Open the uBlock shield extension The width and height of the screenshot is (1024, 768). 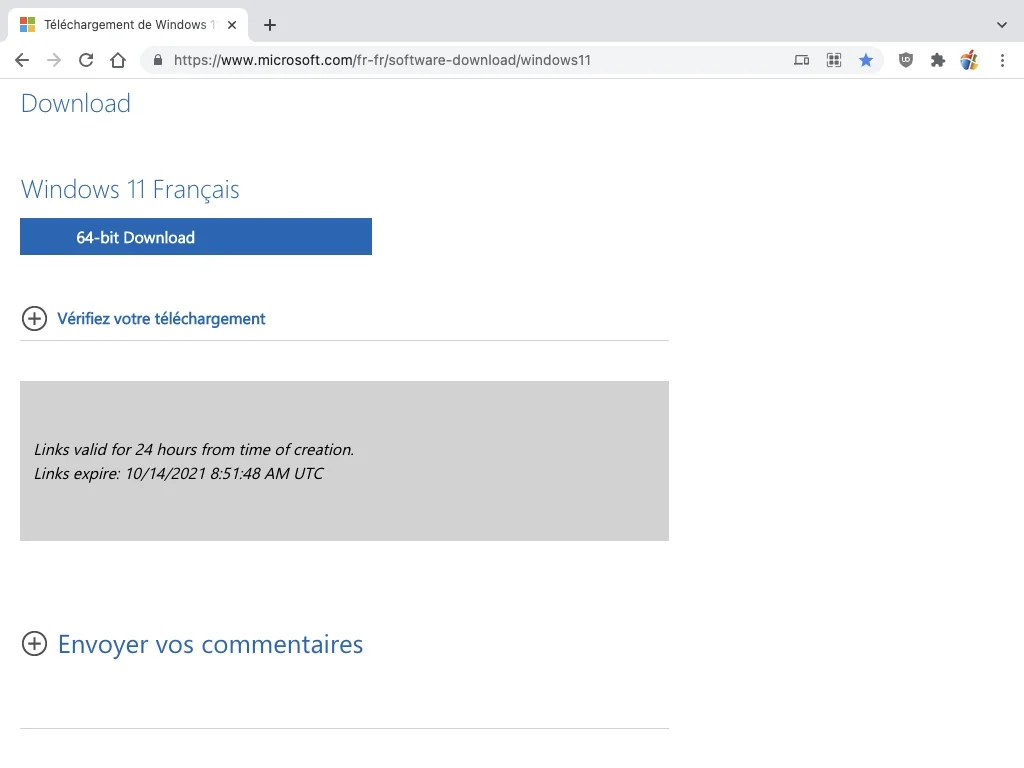905,60
